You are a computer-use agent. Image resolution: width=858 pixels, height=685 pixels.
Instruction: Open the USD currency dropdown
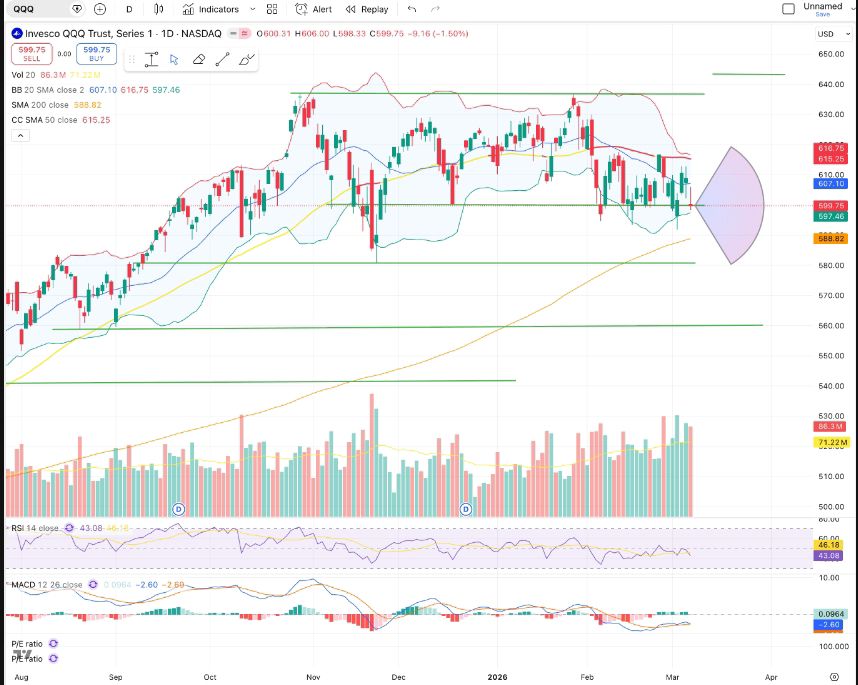829,34
